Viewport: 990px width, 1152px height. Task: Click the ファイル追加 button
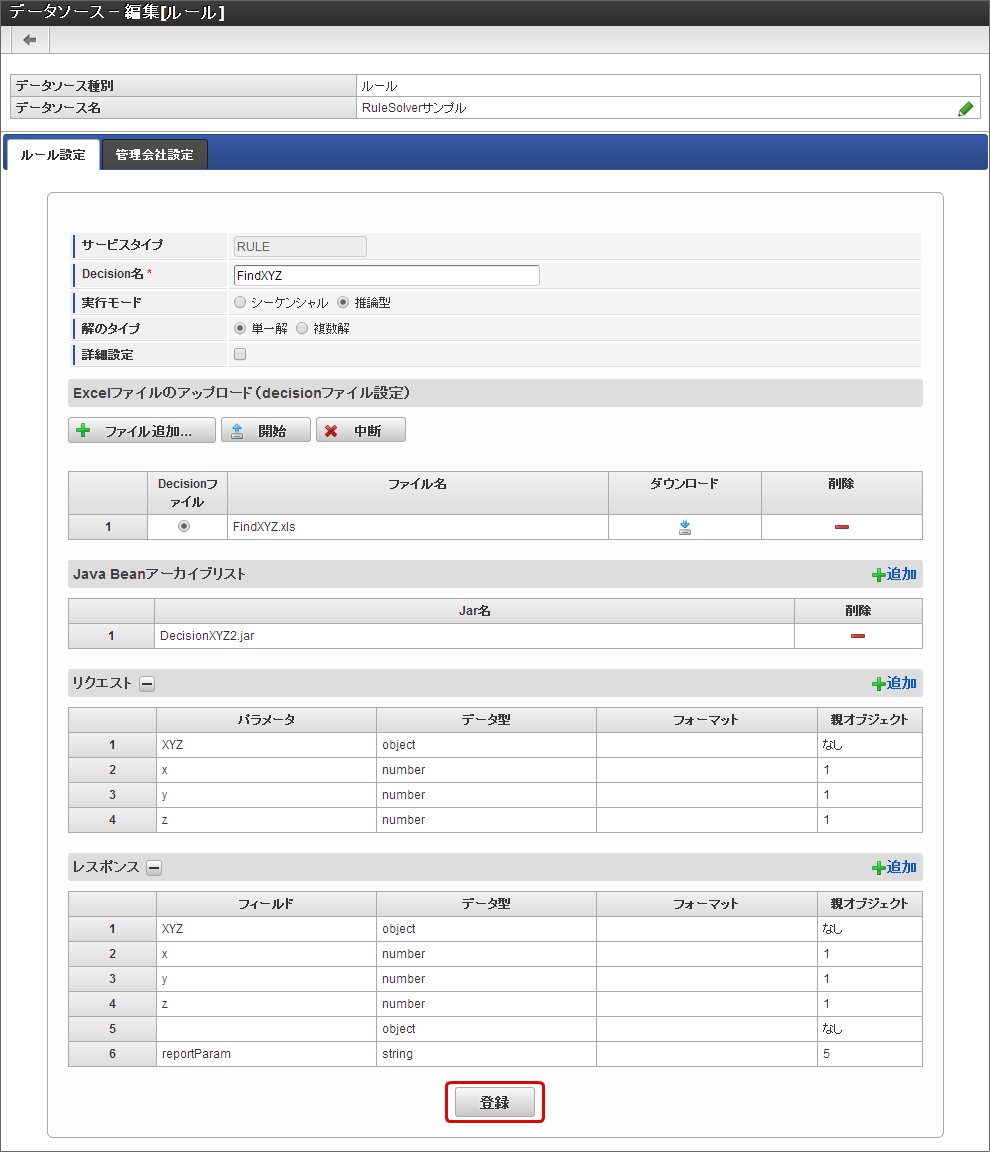[142, 430]
